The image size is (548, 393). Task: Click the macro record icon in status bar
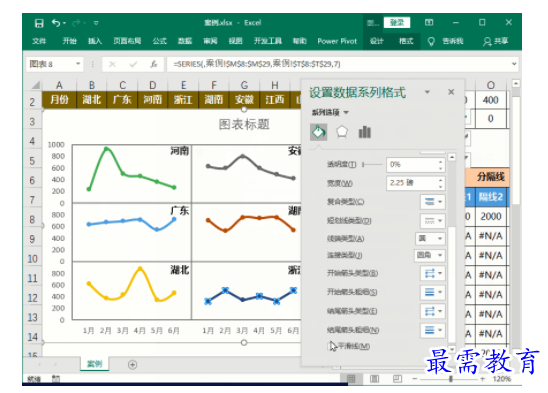click(56, 379)
